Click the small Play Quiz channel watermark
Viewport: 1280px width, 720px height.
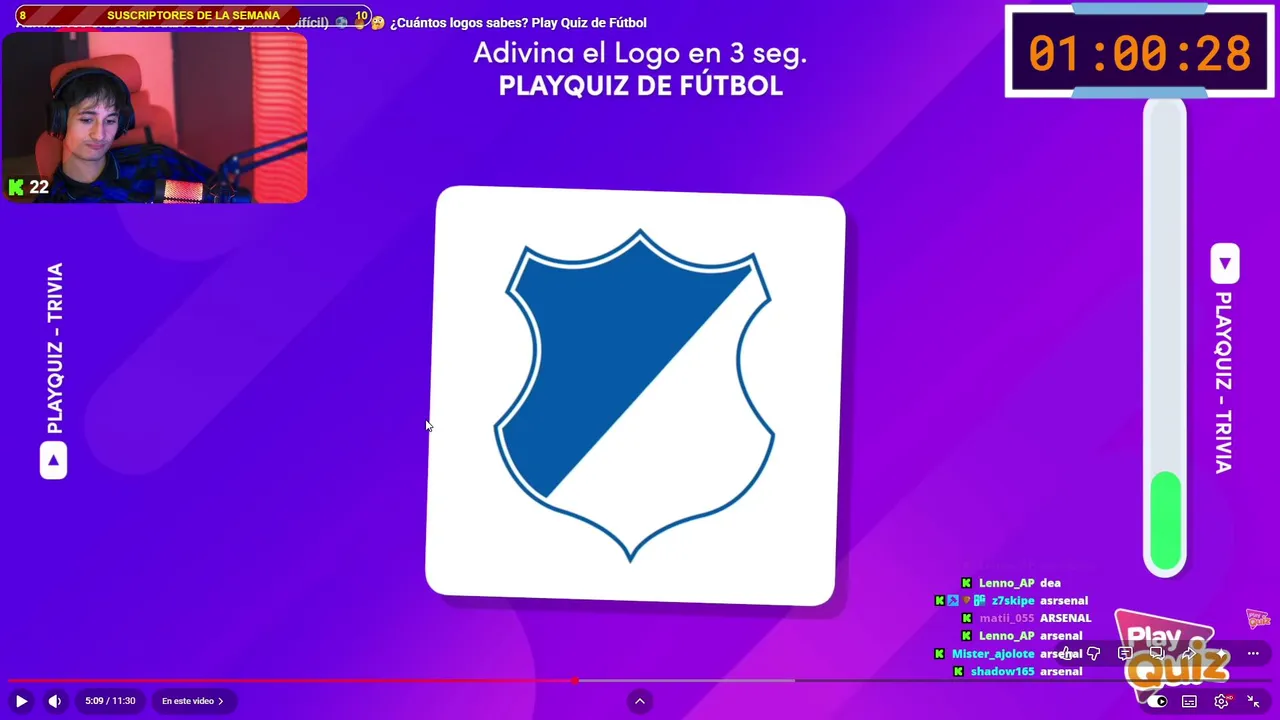coord(1258,620)
